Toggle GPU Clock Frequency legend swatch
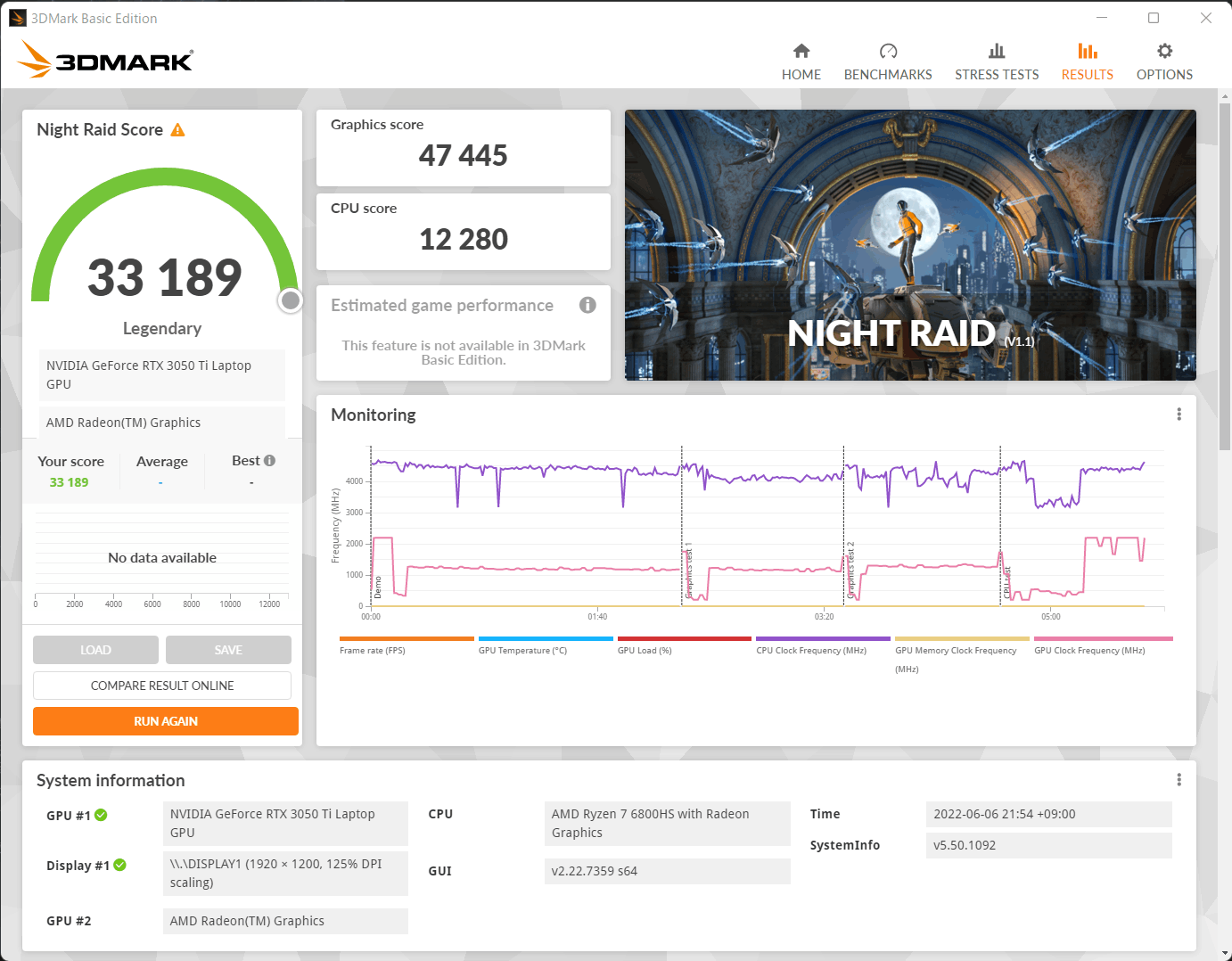Viewport: 1232px width, 961px height. pos(1104,639)
